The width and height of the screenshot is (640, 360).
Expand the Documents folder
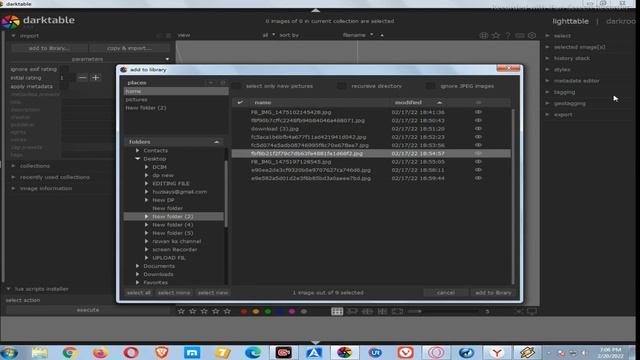[138, 266]
